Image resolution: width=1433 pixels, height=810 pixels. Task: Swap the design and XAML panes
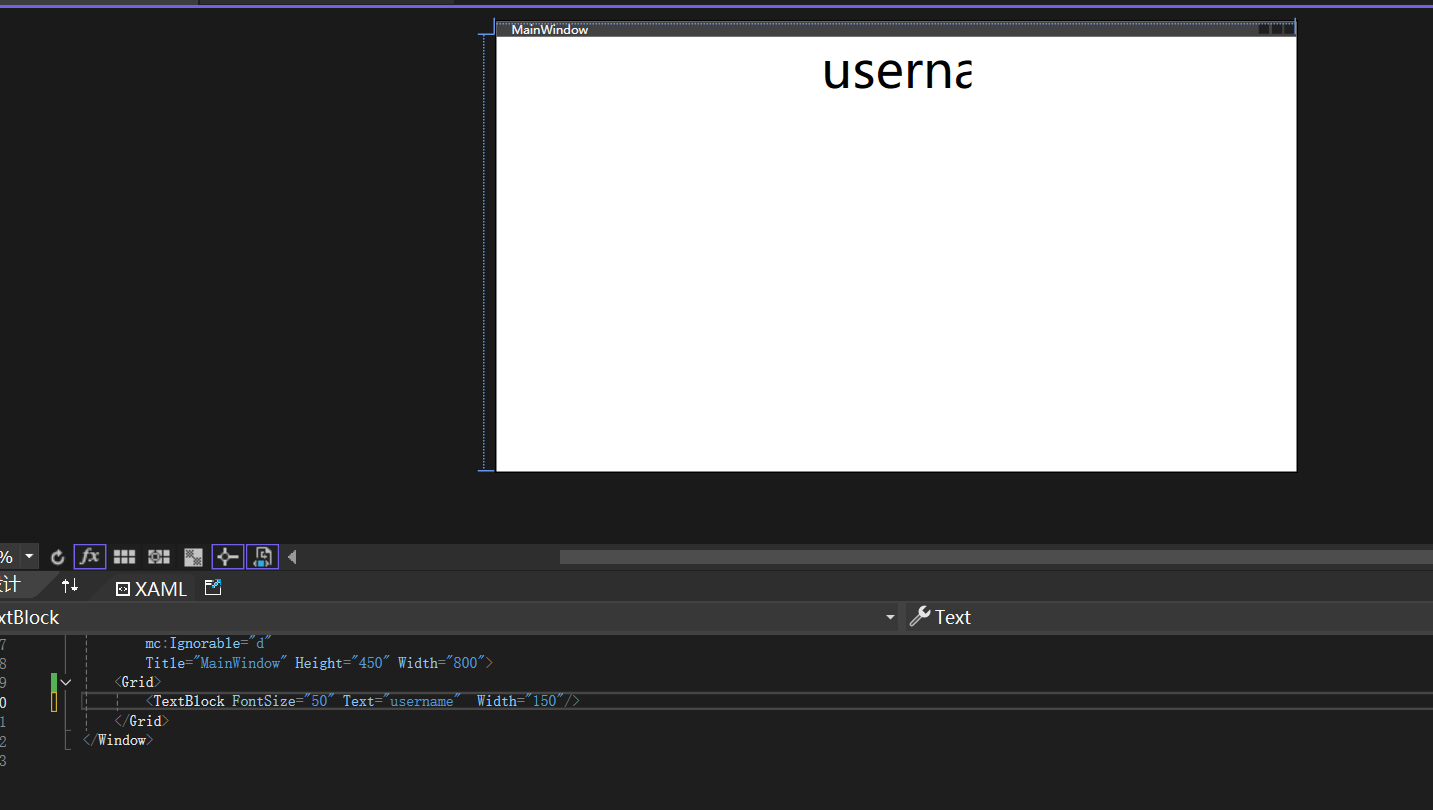(x=70, y=586)
